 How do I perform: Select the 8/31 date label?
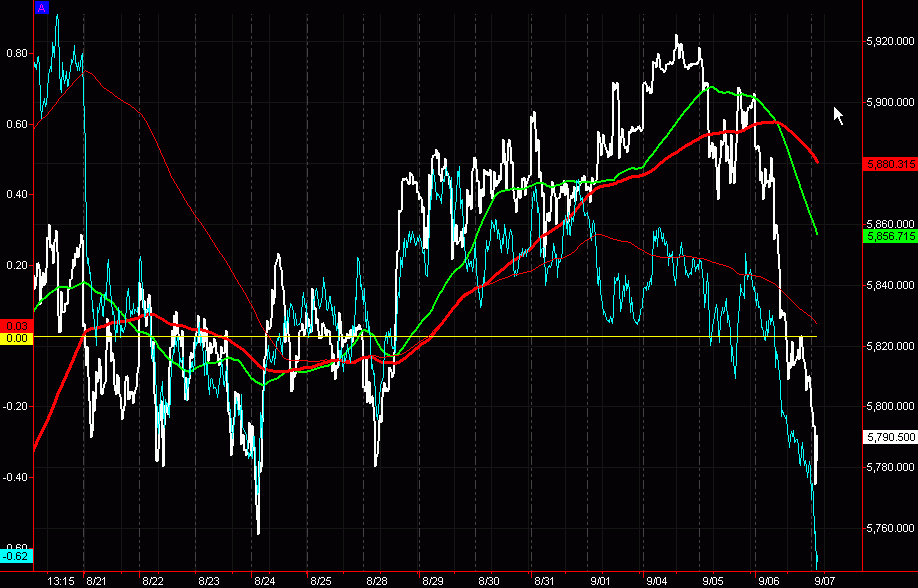click(x=544, y=581)
